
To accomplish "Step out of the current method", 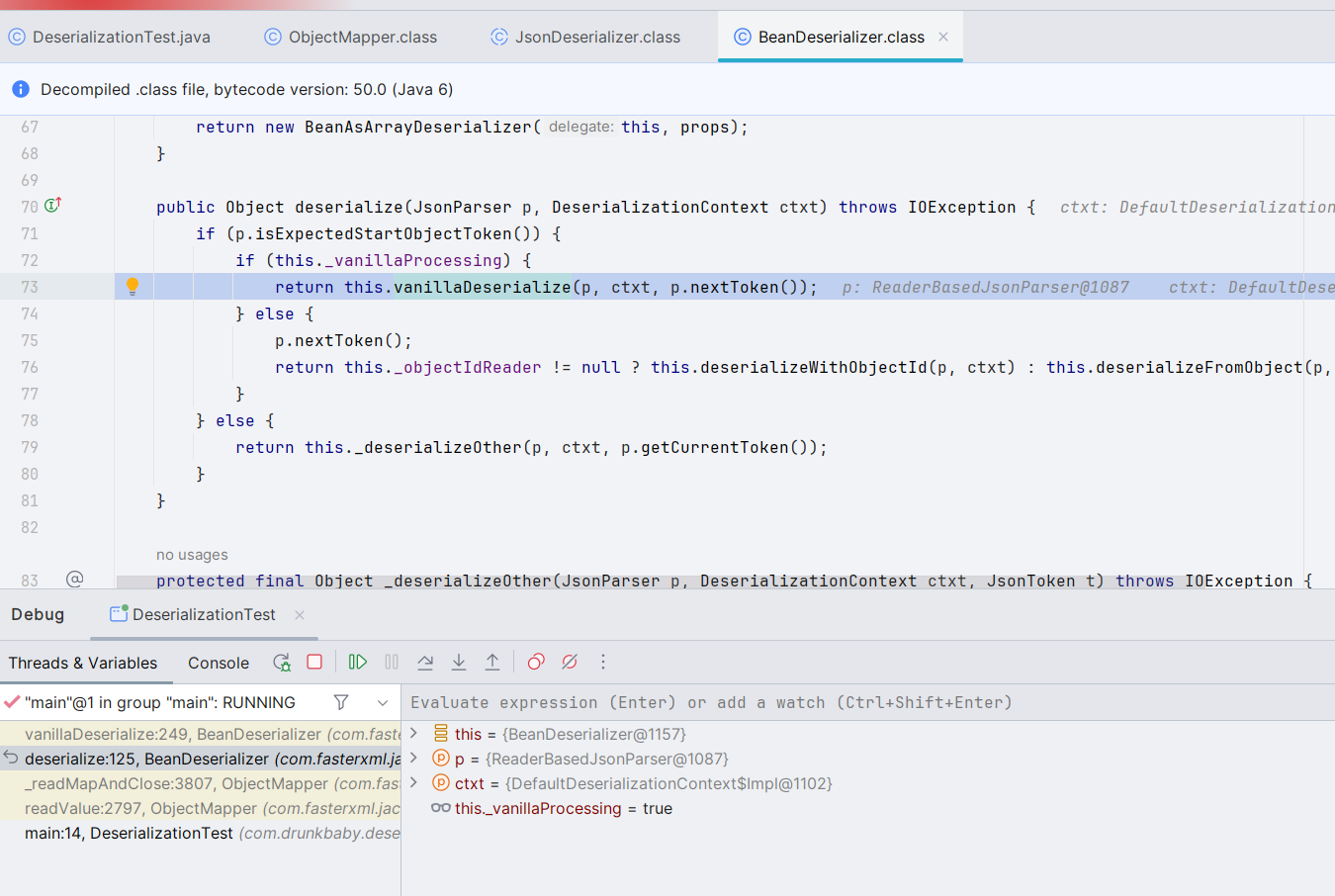I will tap(492, 663).
